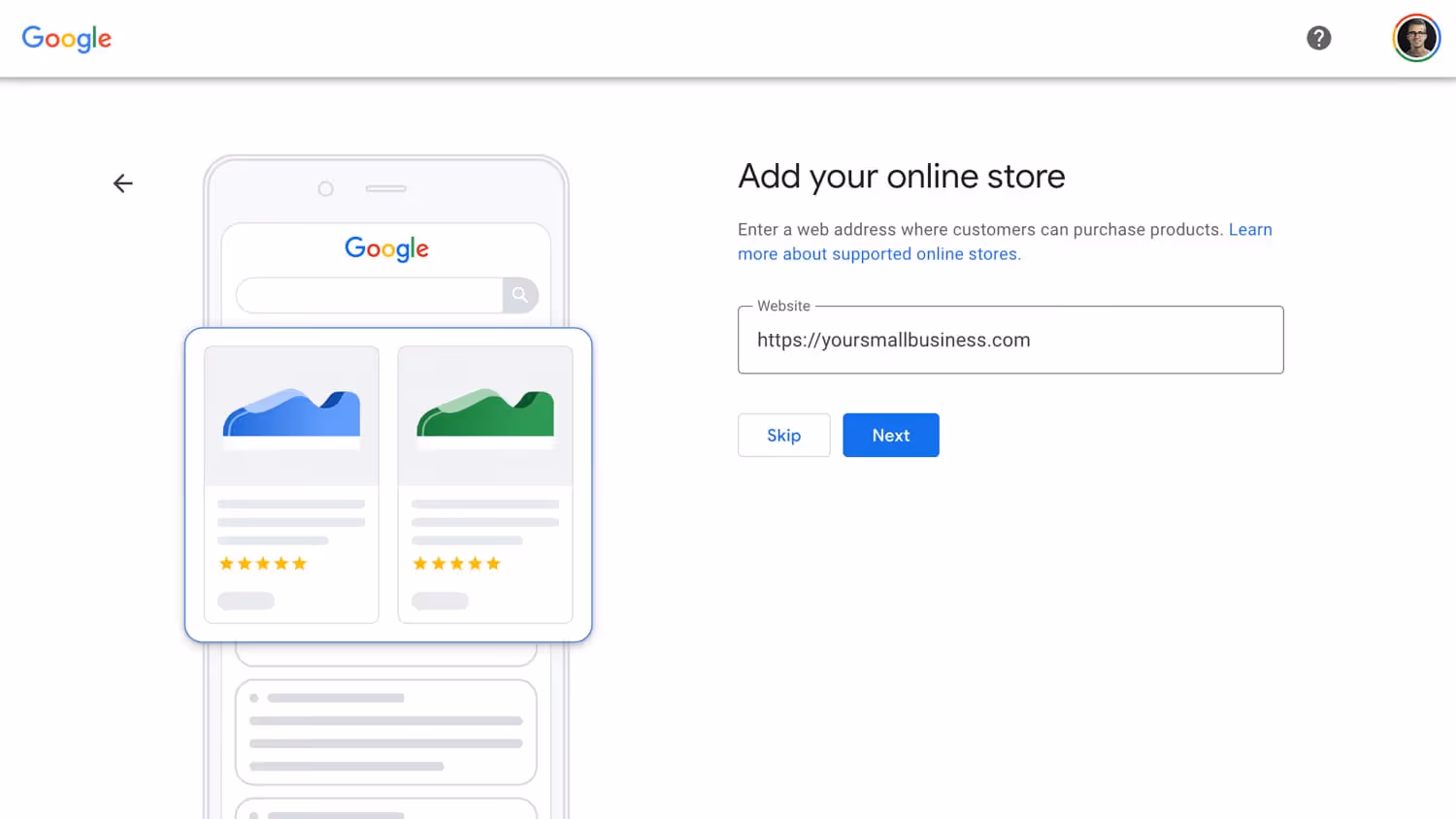
Task: Click the blue shoe product image
Action: pos(291,415)
